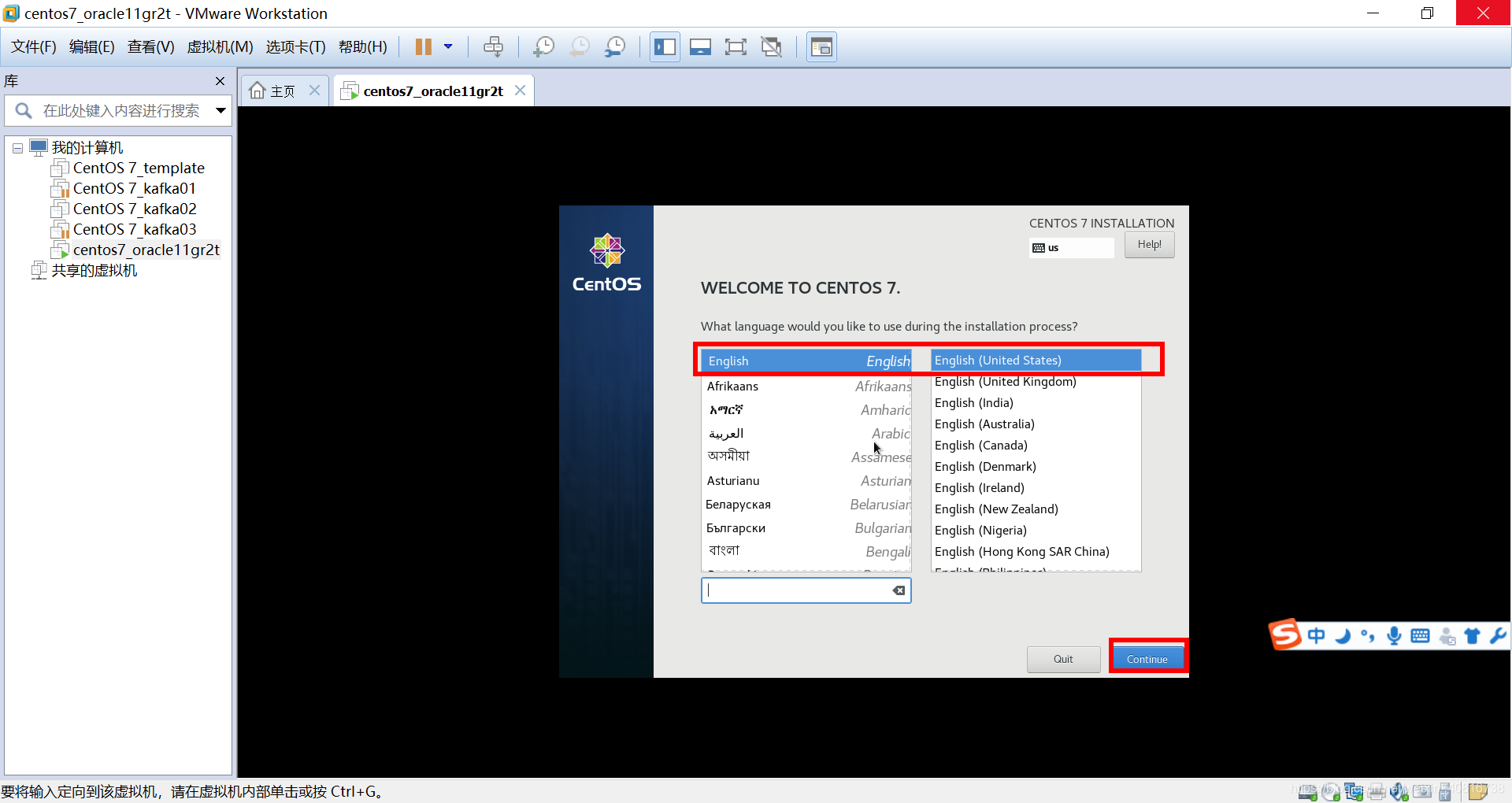Choose English (Nigeria) locale
The height and width of the screenshot is (803, 1512).
click(x=1036, y=531)
